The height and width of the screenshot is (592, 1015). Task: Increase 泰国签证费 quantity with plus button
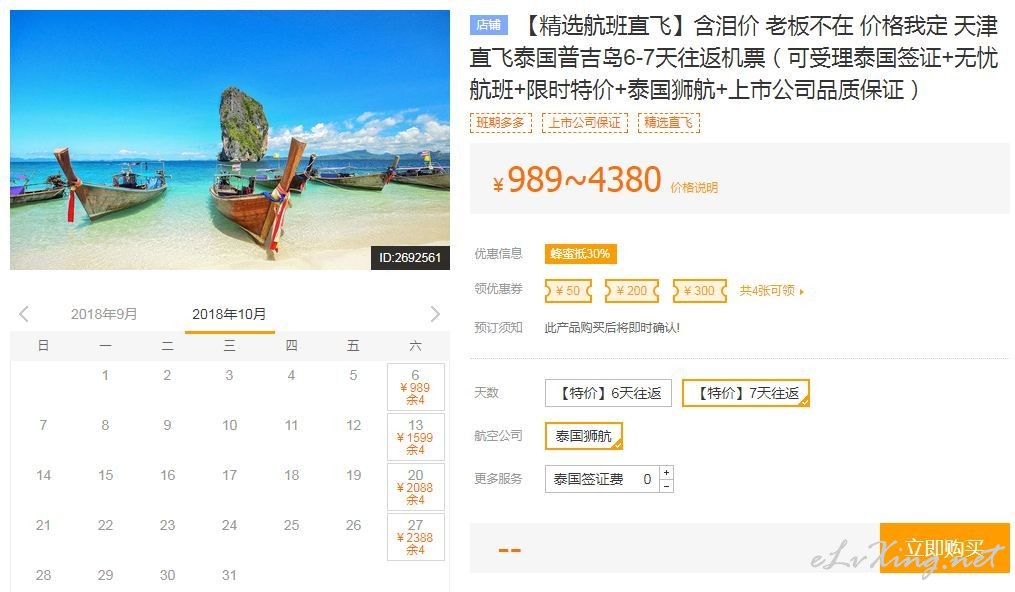(666, 472)
